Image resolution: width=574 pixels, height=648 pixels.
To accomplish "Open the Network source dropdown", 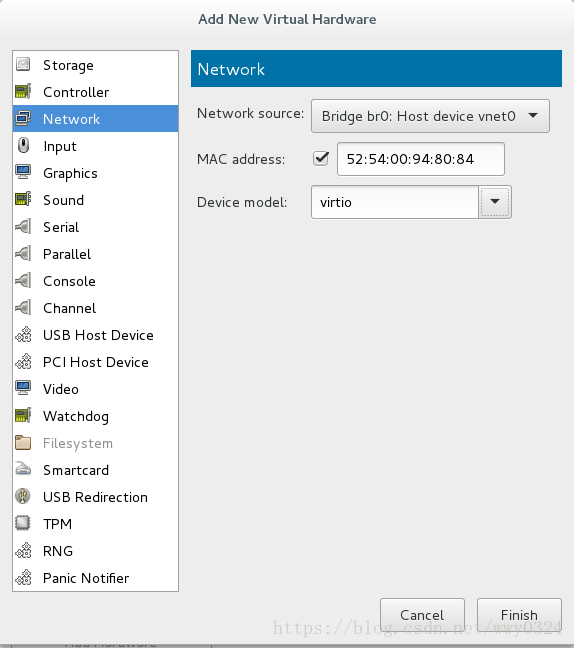I will (430, 116).
